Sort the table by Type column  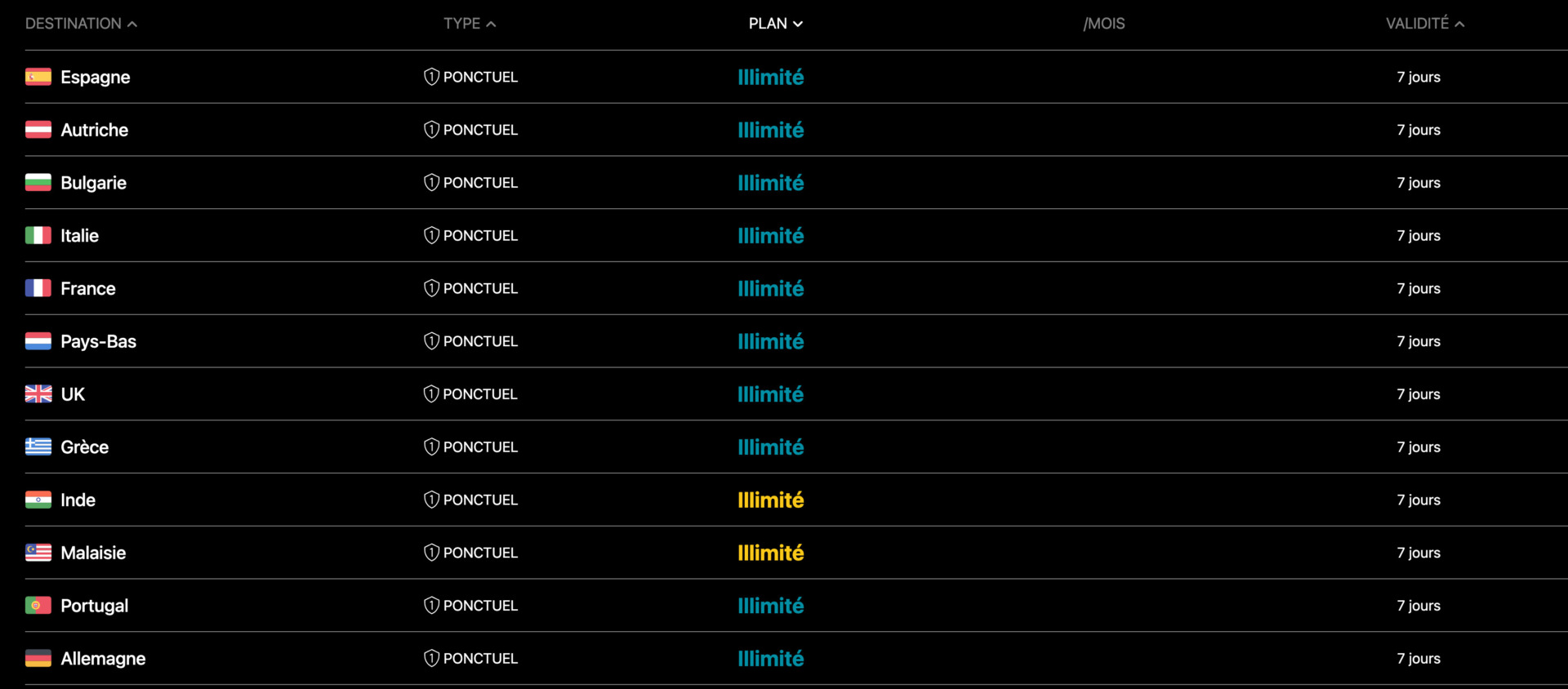470,24
